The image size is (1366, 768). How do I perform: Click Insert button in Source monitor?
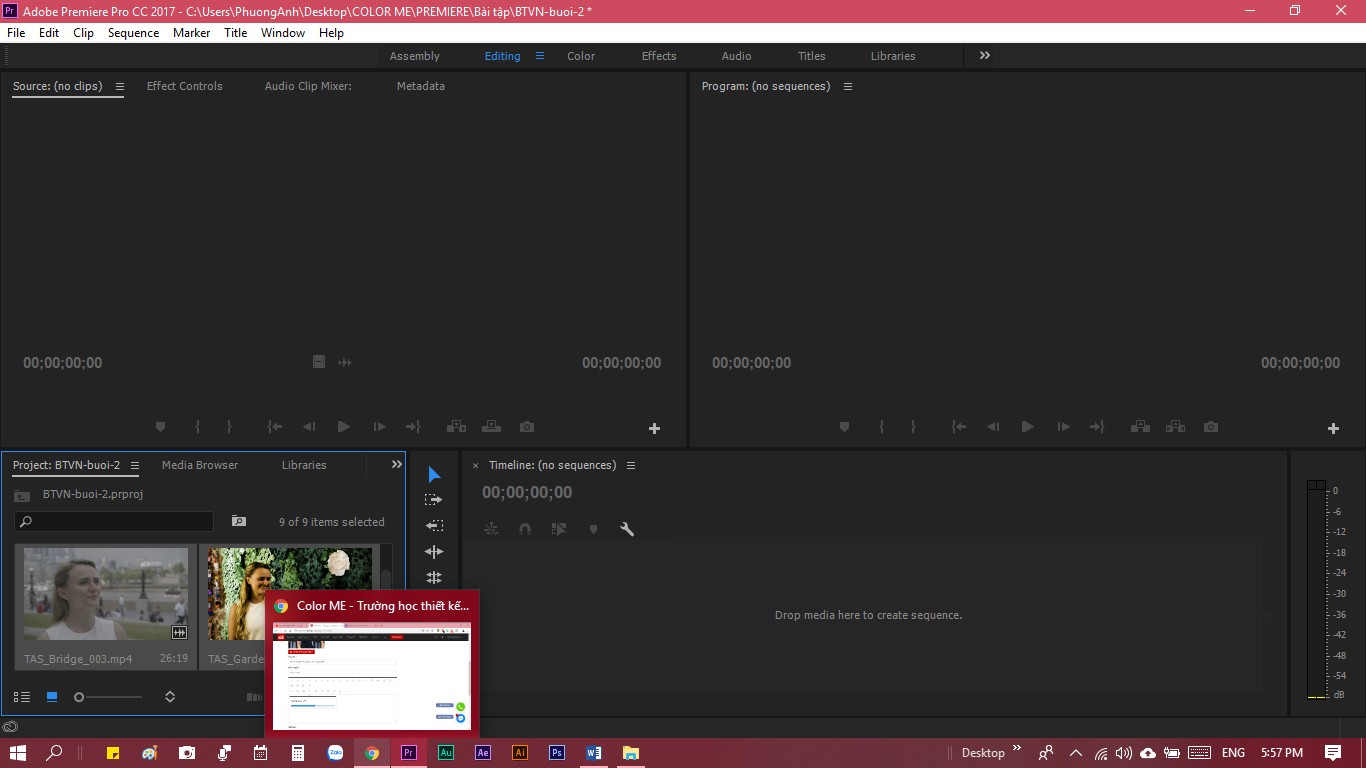tap(456, 427)
